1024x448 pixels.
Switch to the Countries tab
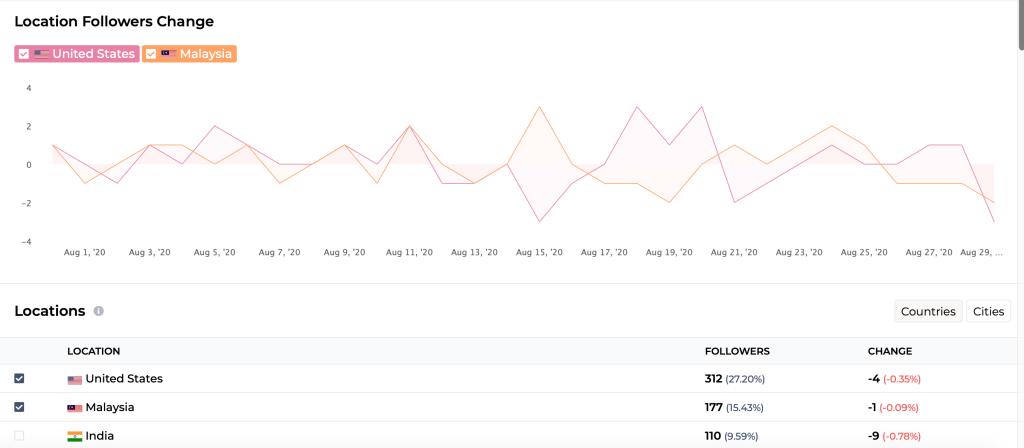927,311
